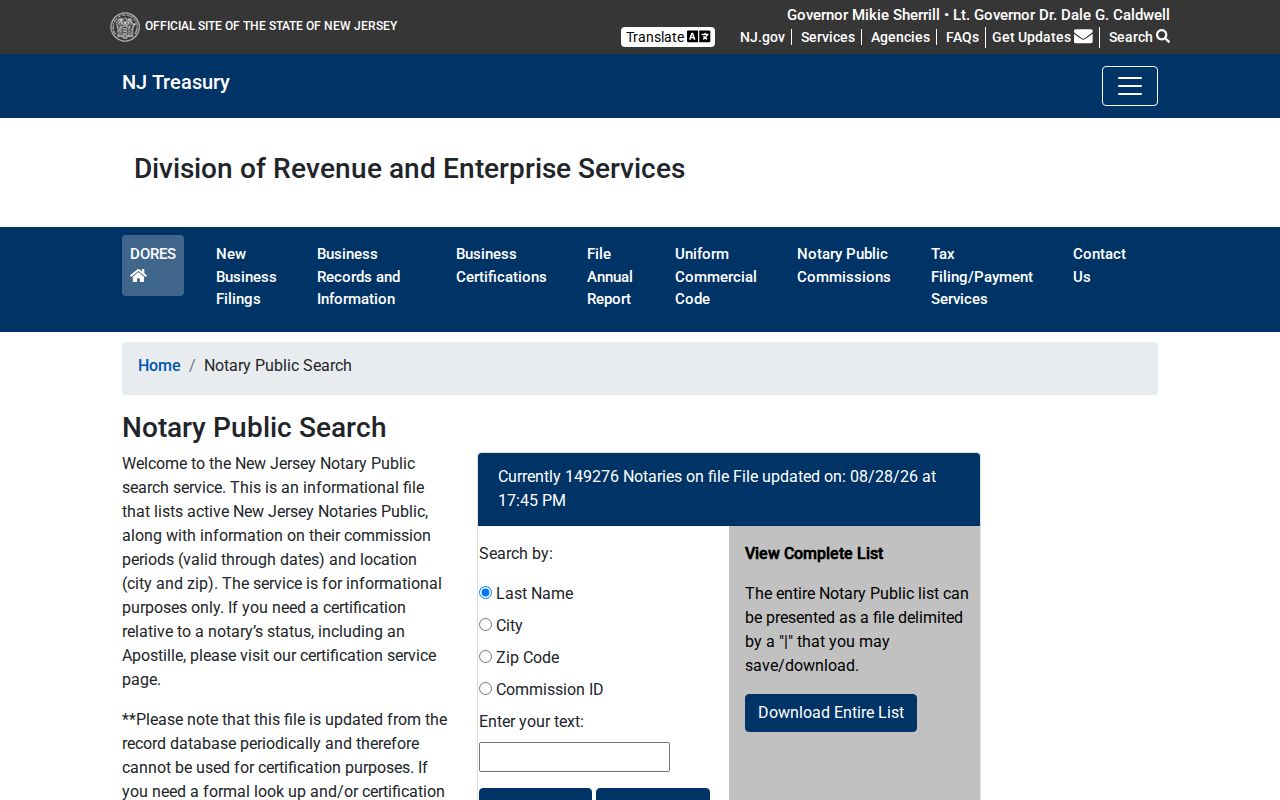Click the Notary Public Search breadcrumb text
The image size is (1280, 800).
pyautogui.click(x=278, y=366)
